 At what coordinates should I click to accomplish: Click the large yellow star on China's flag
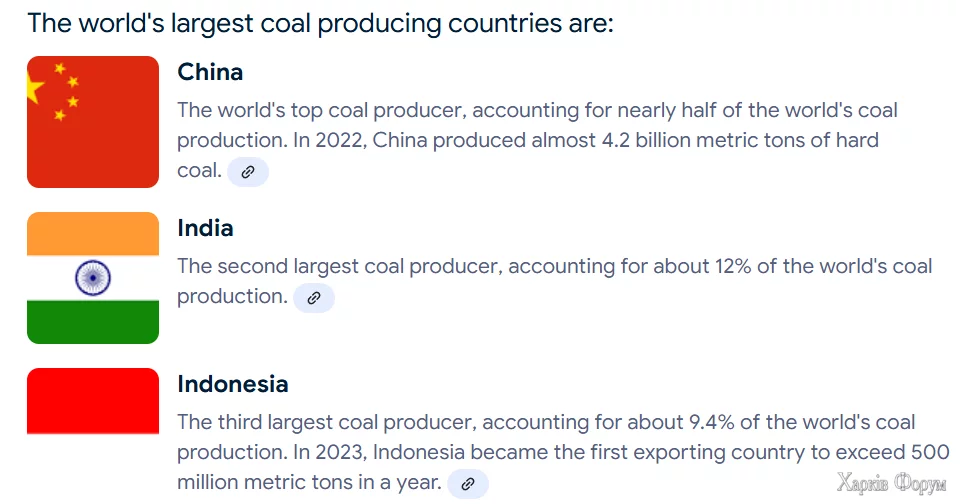click(35, 89)
